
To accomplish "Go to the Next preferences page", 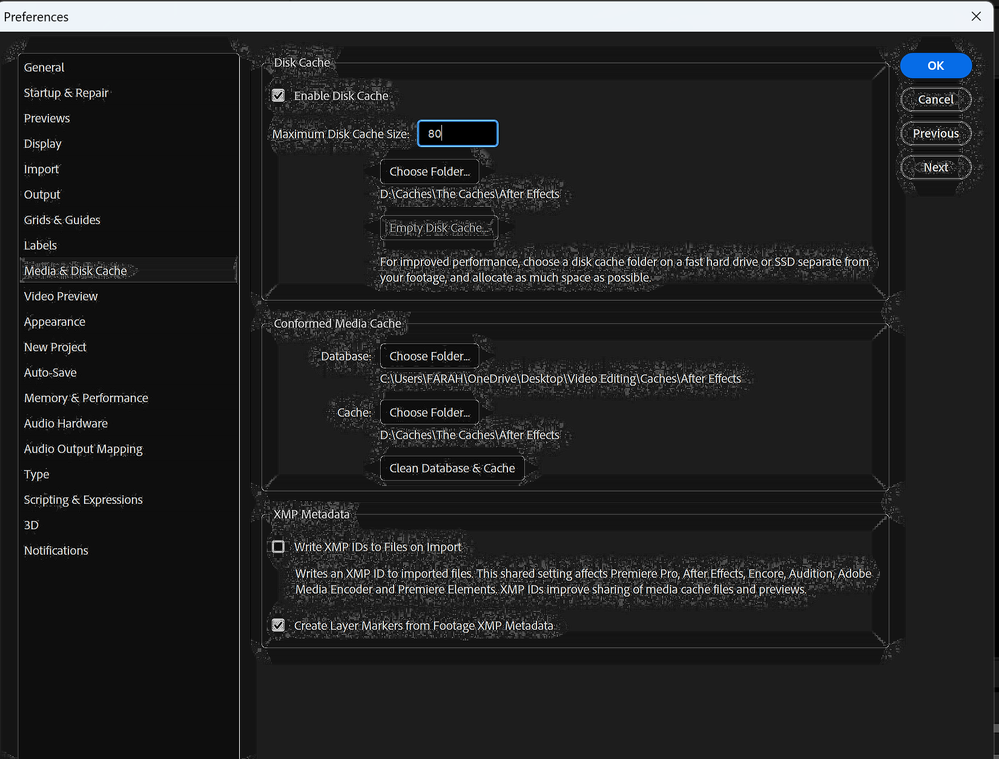I will [935, 167].
